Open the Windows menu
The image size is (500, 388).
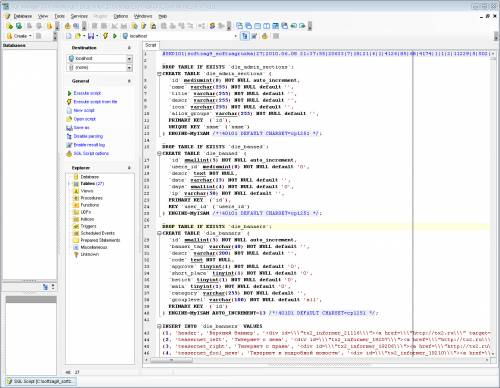(143, 16)
